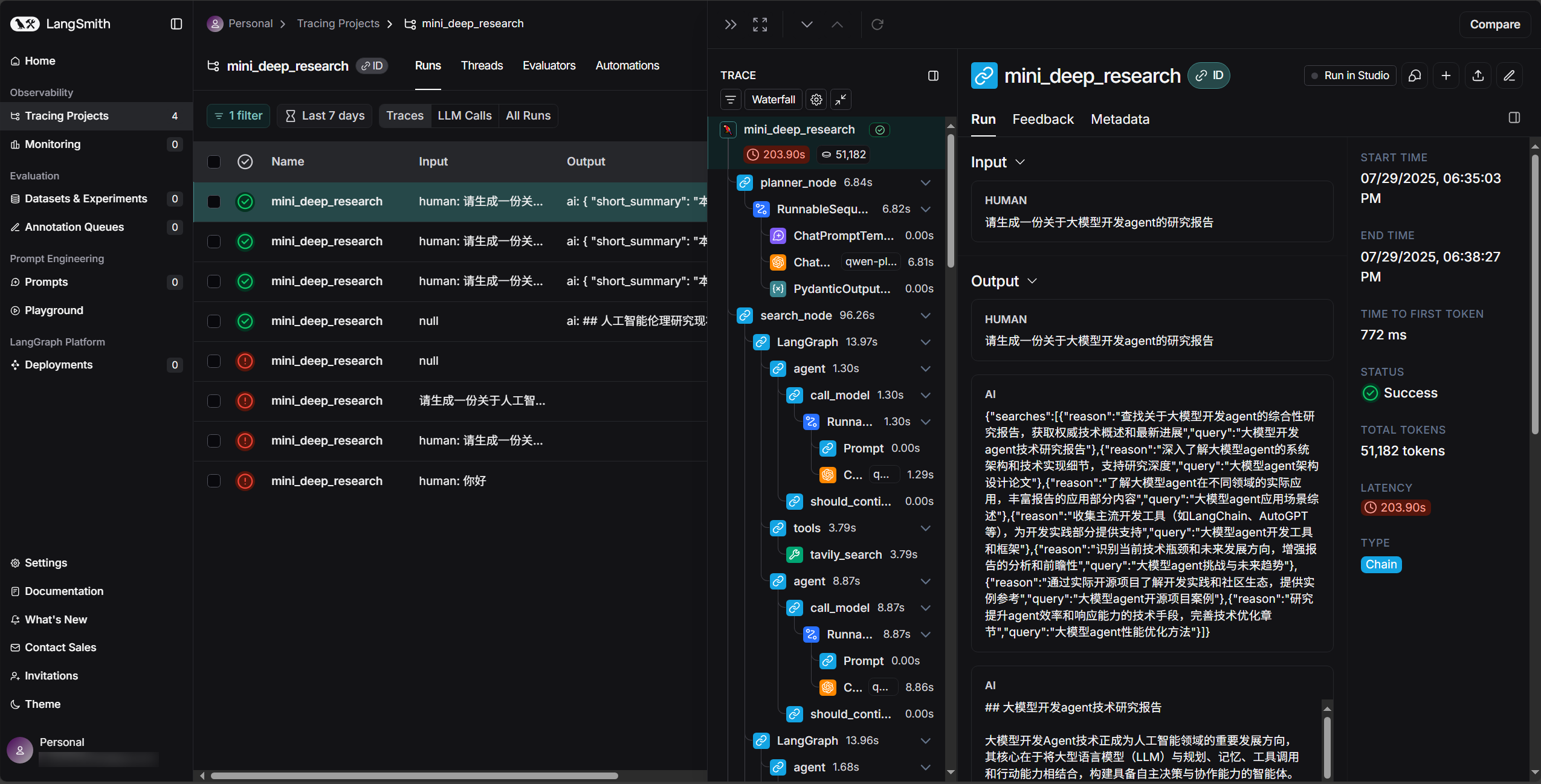Go to previous run with up arrow

coord(837,25)
